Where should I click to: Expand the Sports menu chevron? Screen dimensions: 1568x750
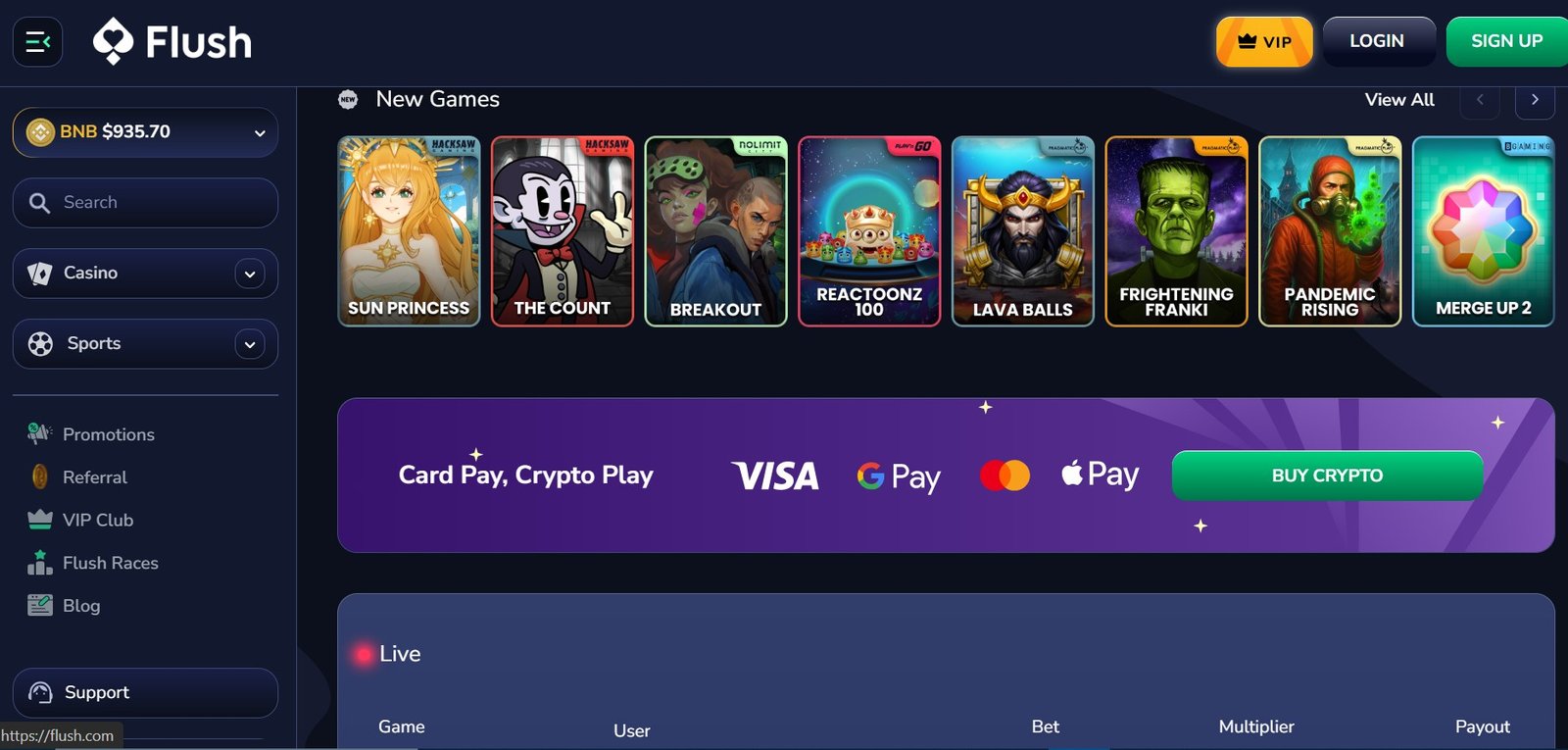click(x=250, y=344)
